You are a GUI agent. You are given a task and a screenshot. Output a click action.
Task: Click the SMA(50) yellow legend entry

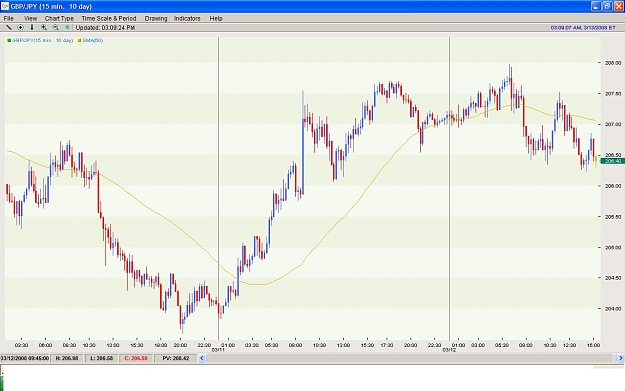pyautogui.click(x=90, y=40)
